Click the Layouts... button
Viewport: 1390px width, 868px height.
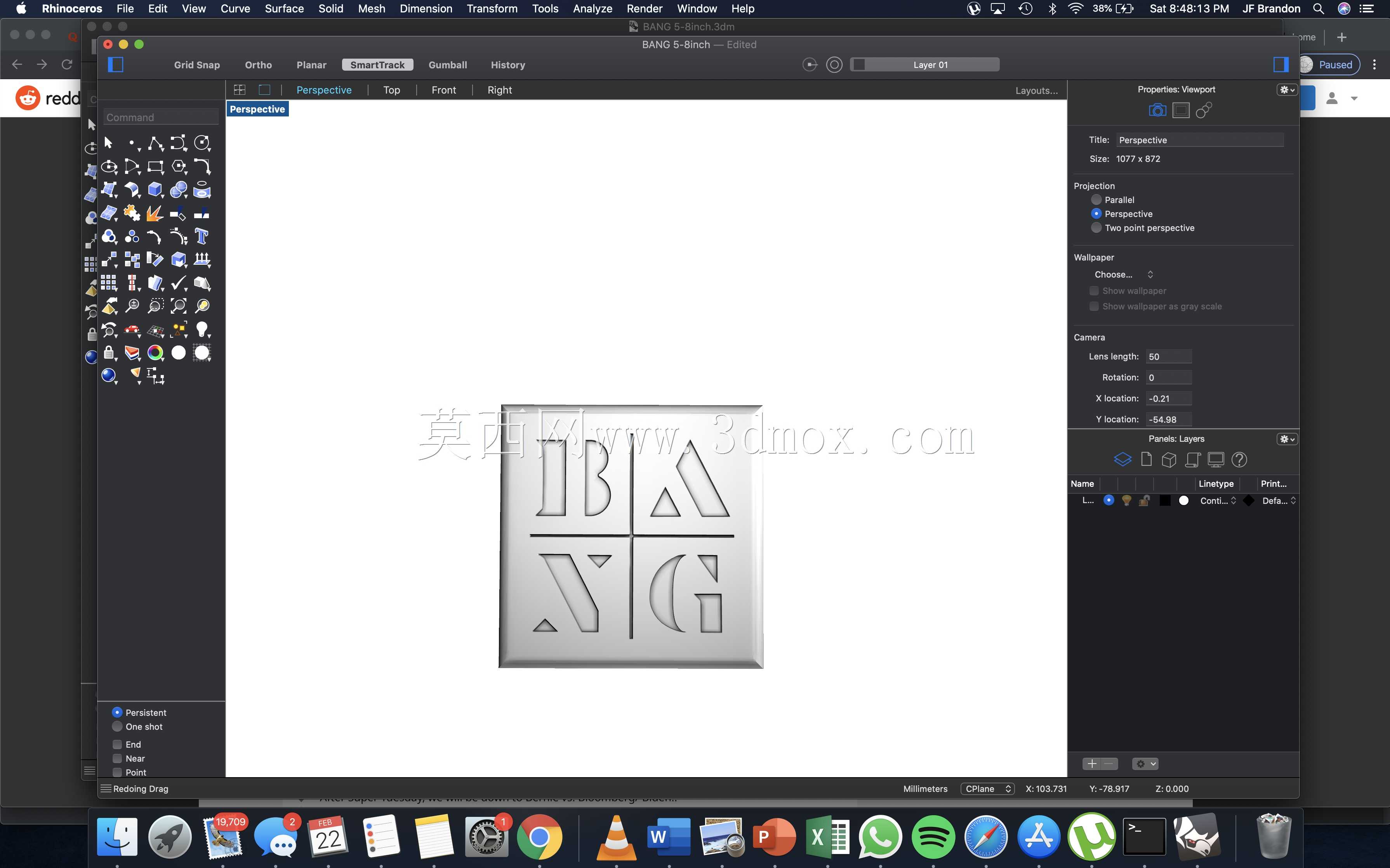1036,91
